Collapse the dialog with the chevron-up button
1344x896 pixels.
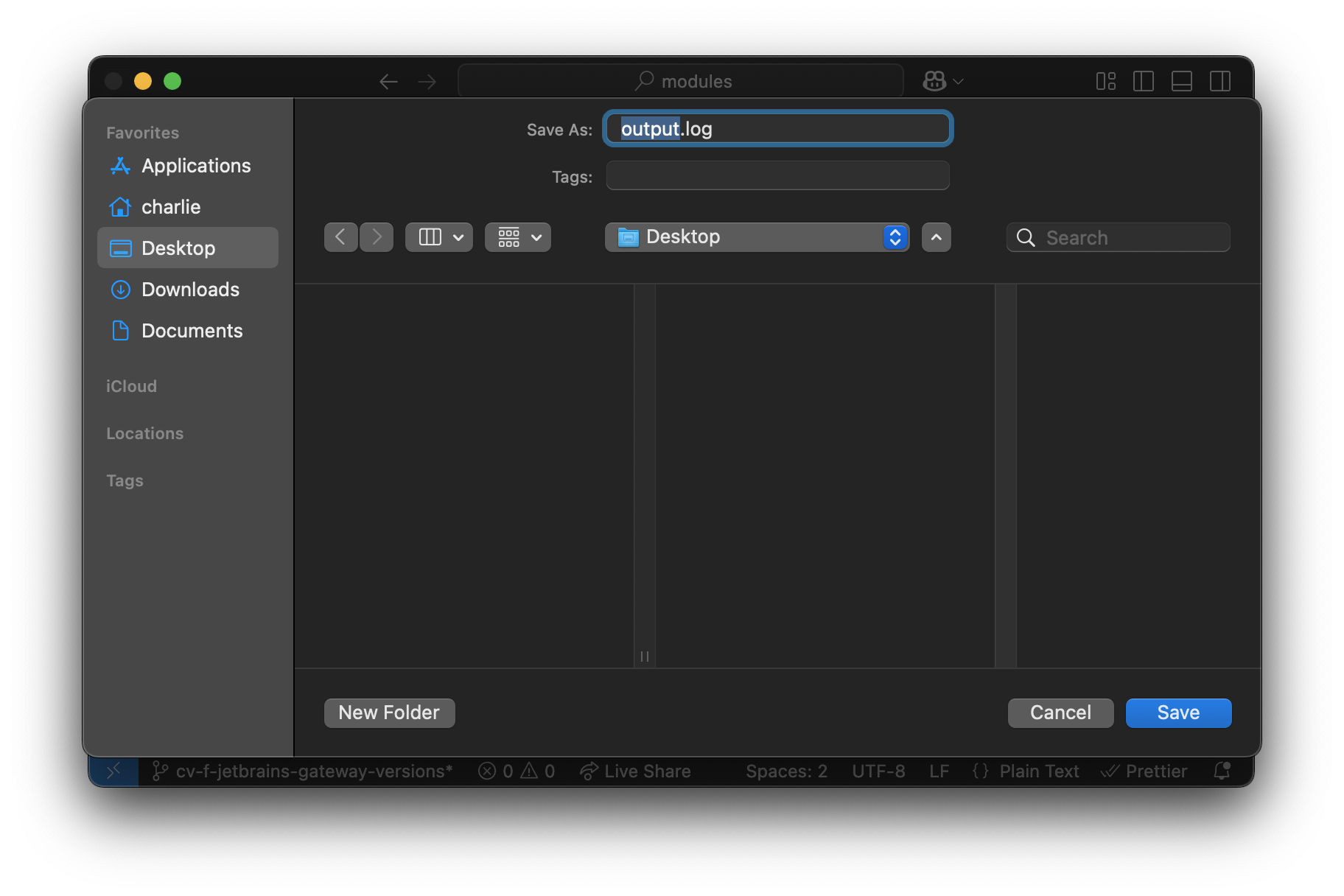(x=936, y=237)
